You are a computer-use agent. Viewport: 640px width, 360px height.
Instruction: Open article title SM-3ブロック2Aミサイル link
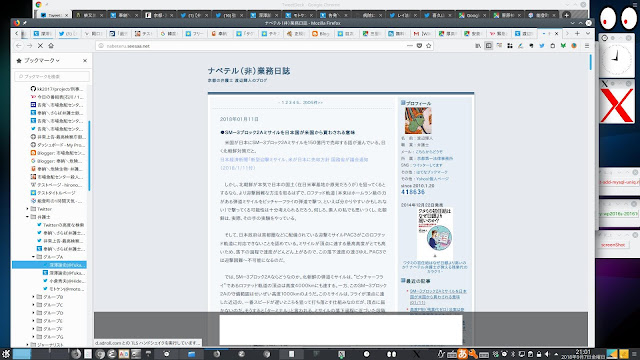pos(287,133)
